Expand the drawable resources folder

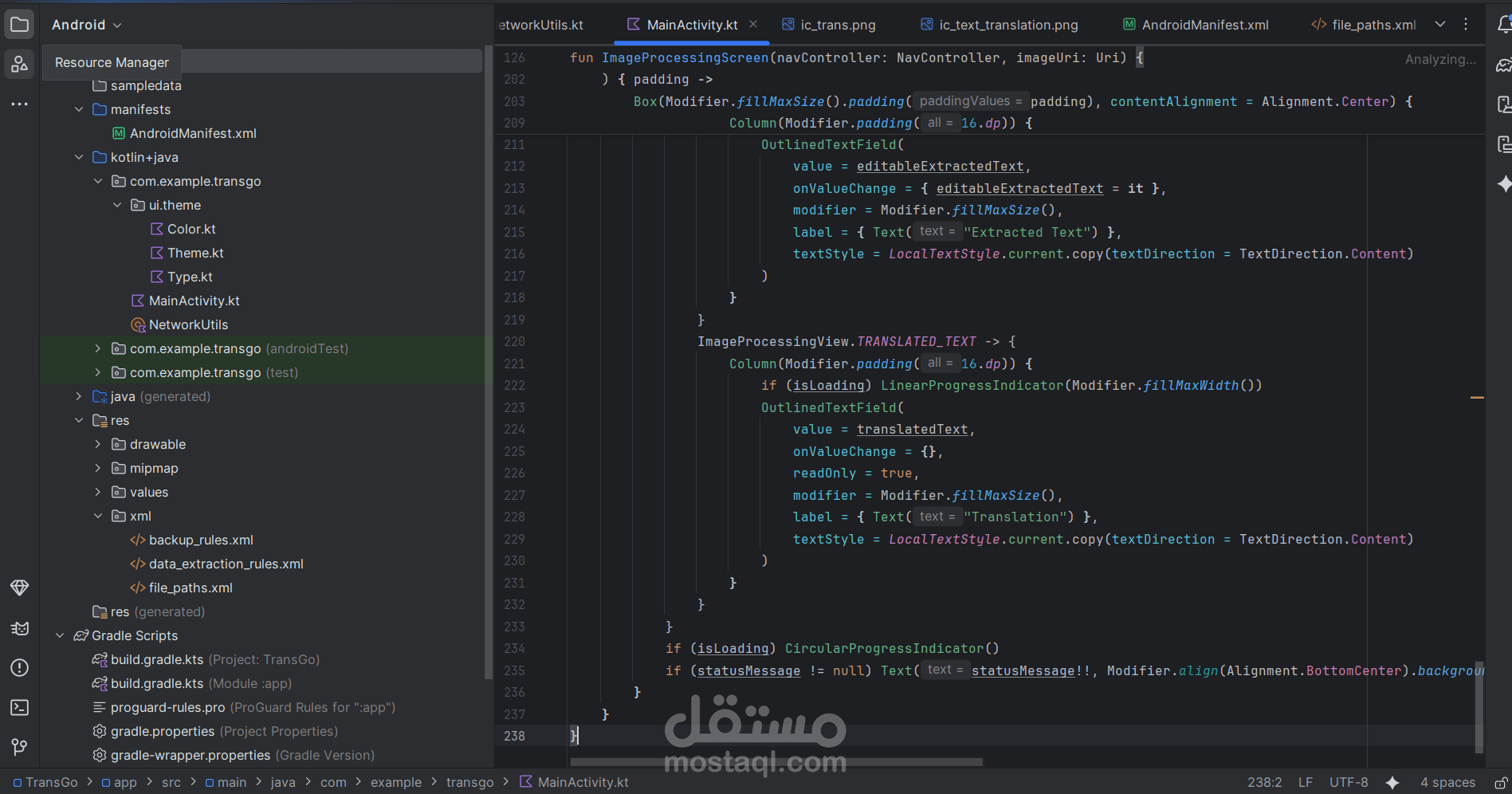97,444
